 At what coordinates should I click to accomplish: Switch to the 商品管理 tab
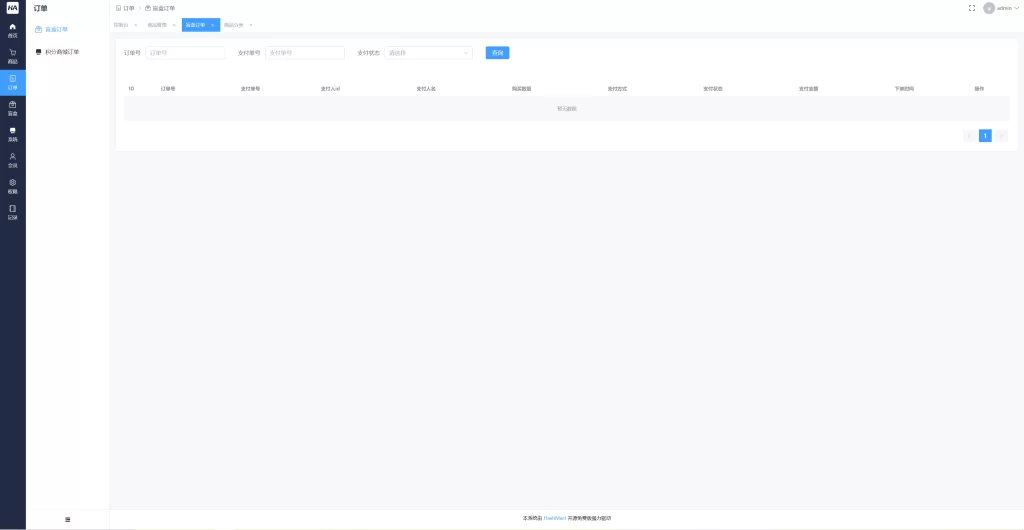coord(157,24)
